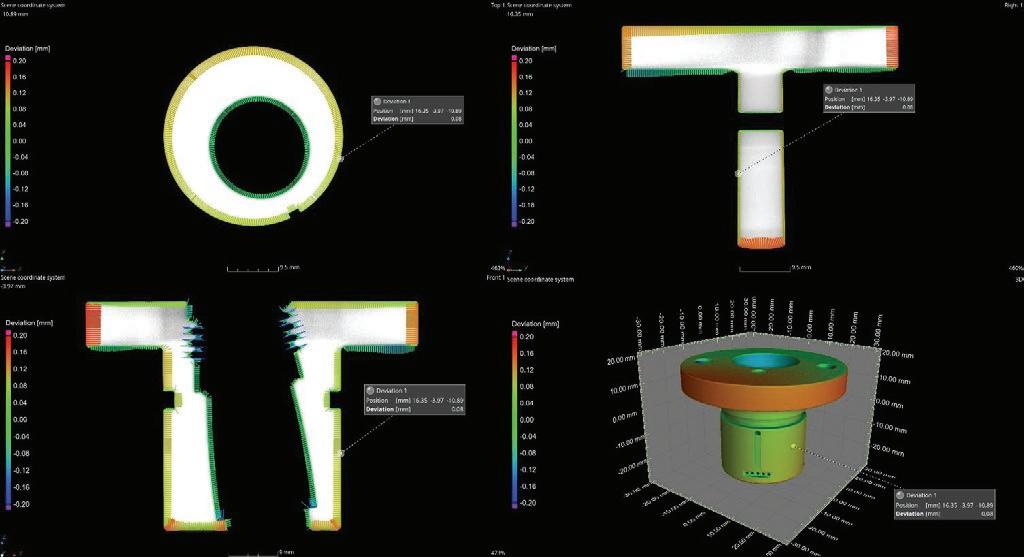Click the purple lower cap of Top view's legend
Viewport: 1024px width, 557px height.
tap(8, 223)
